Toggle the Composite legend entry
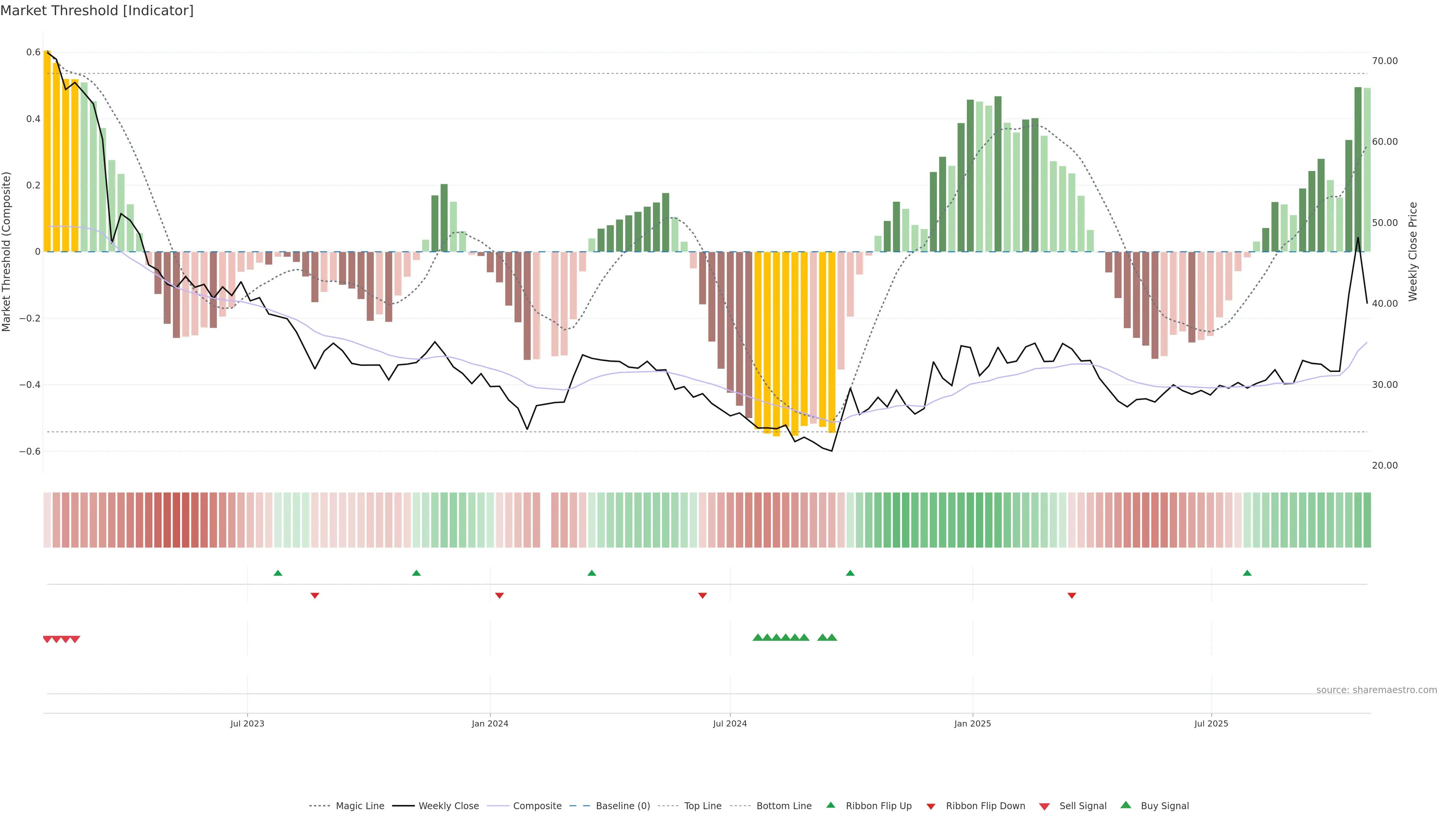 (537, 806)
